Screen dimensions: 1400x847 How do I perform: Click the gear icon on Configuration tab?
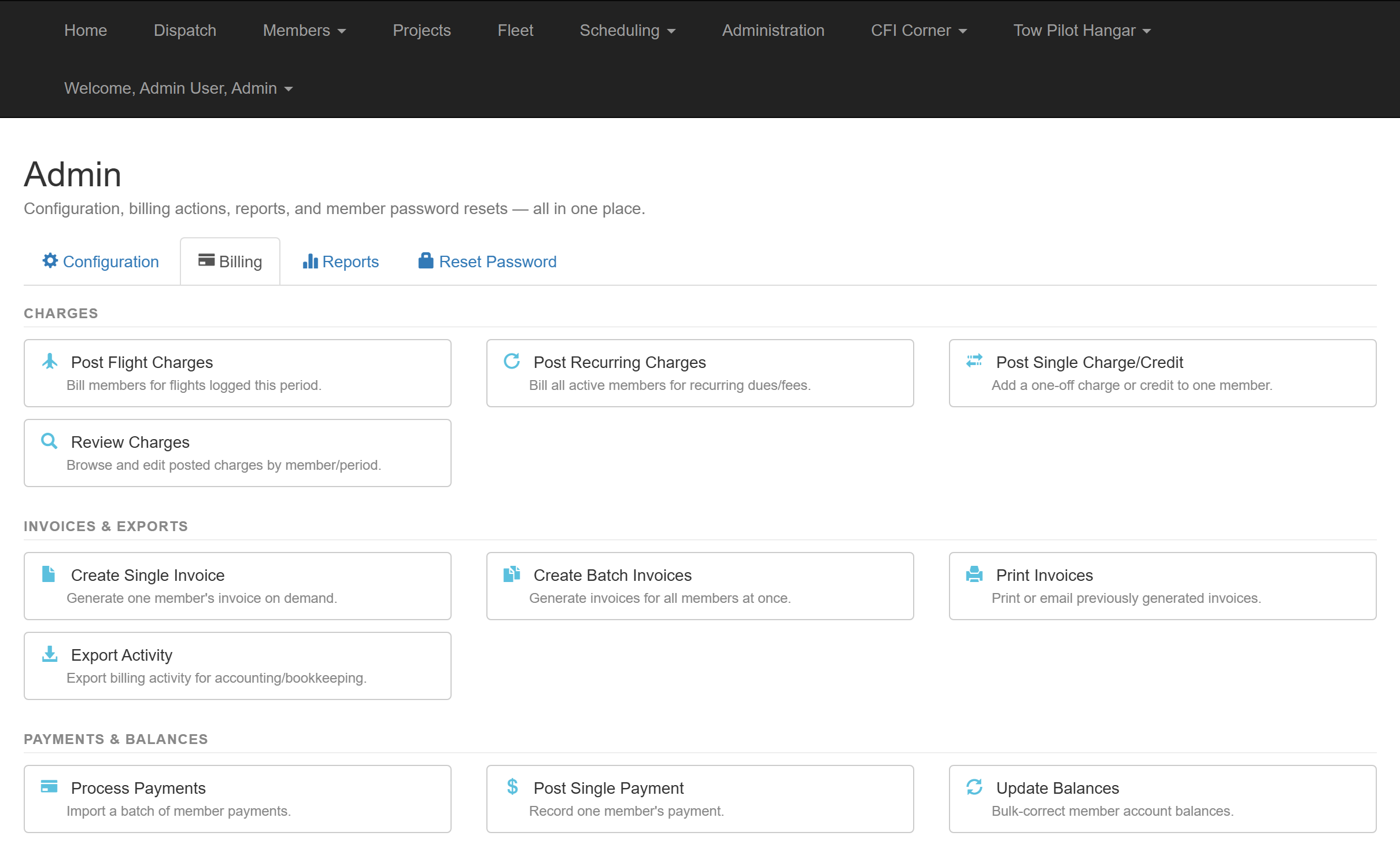tap(50, 260)
